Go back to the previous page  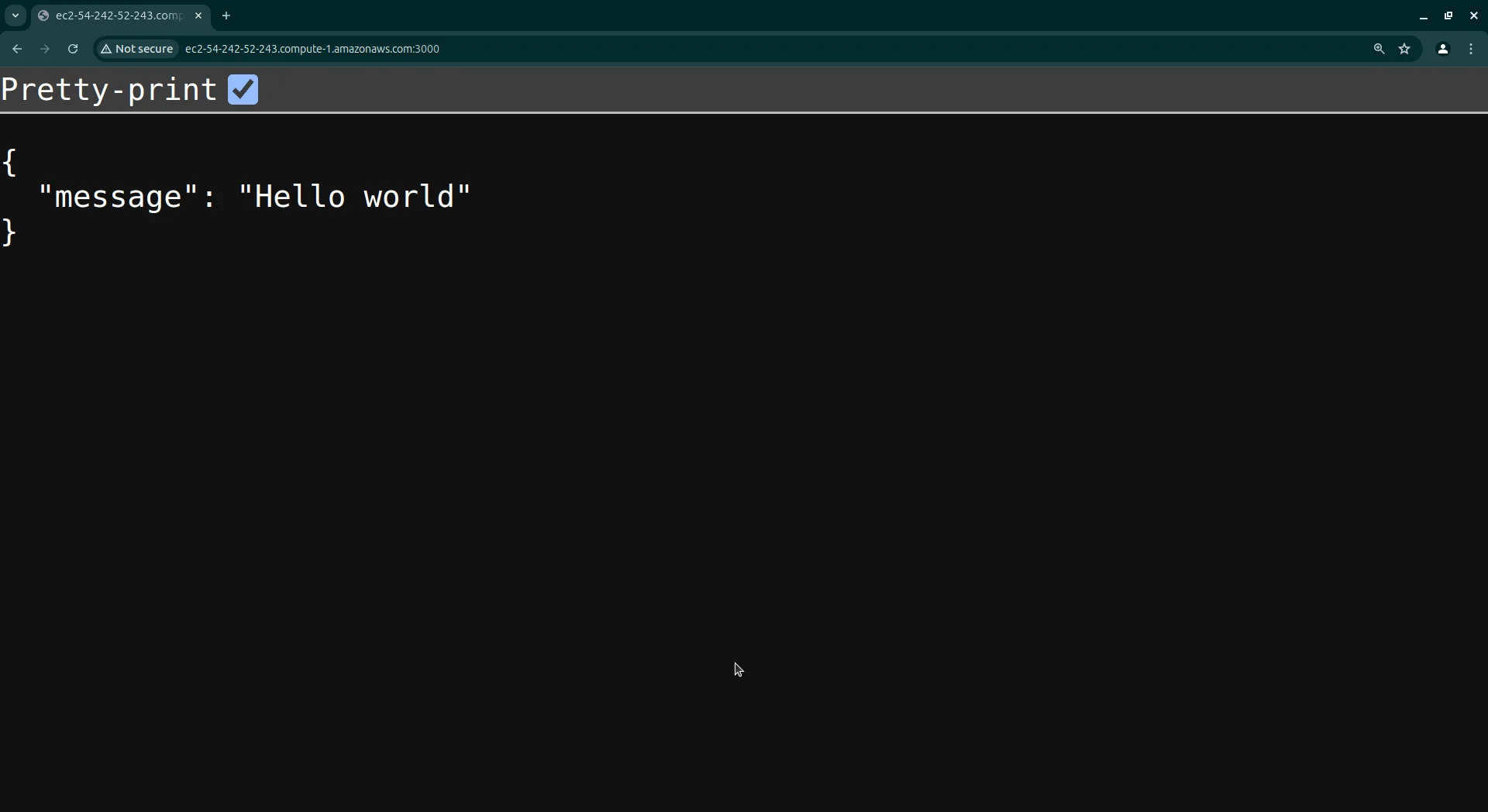17,49
